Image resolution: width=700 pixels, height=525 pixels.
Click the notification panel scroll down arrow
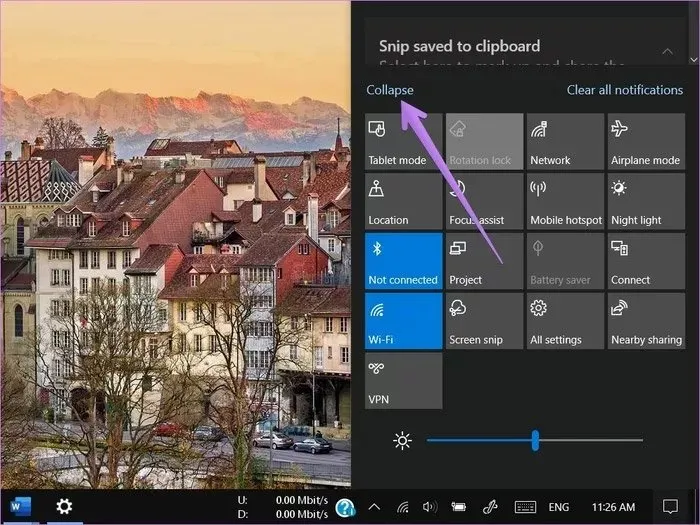(x=694, y=59)
